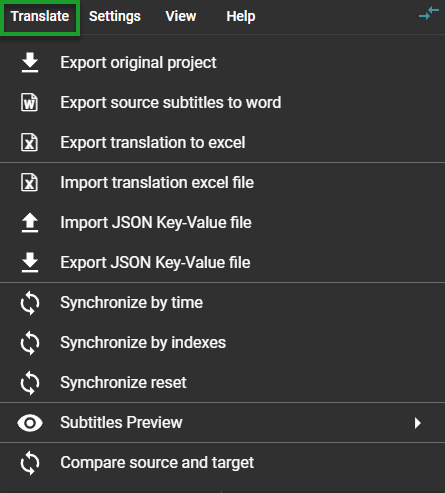The height and width of the screenshot is (493, 445).
Task: Click the Excel icon beside Import translation file
Action: click(x=30, y=182)
